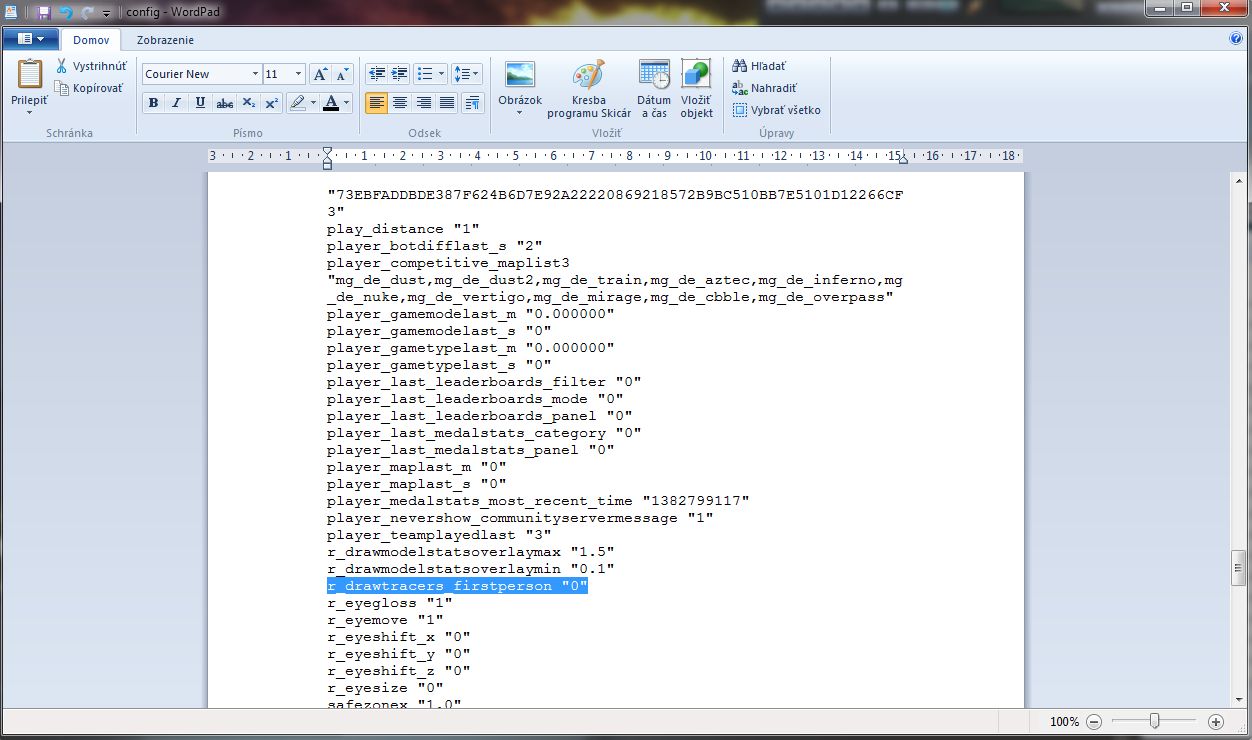Toggle underline formatting
Viewport: 1252px width, 740px height.
[200, 103]
